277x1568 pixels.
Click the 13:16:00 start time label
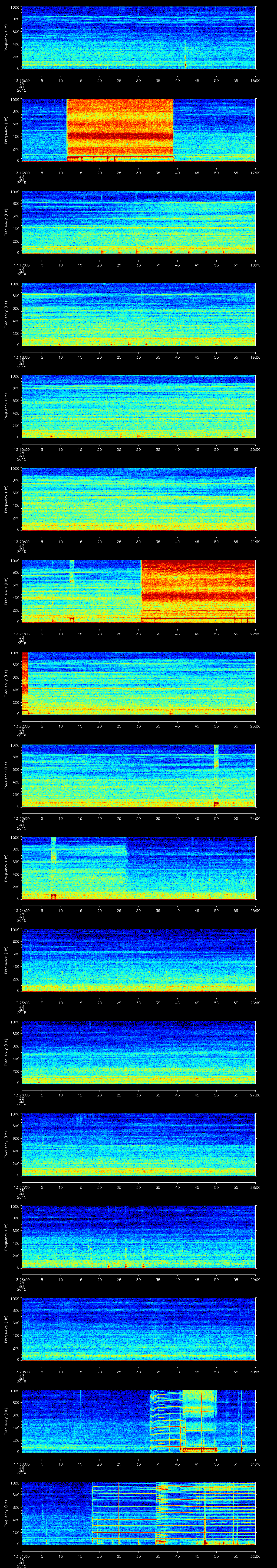[21, 173]
